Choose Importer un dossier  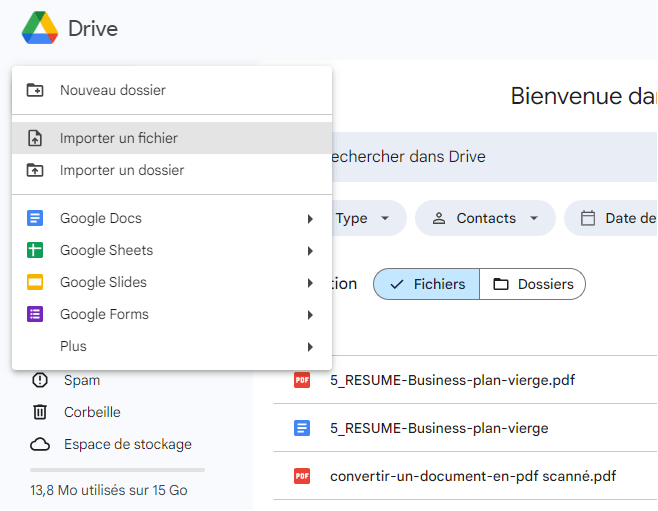pos(172,170)
